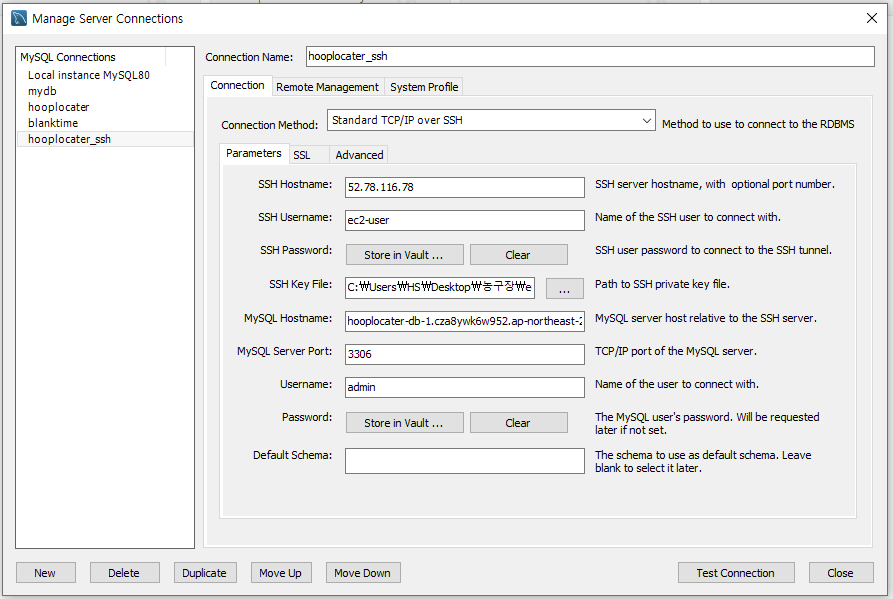Click the SSH Key File path field
The width and height of the screenshot is (893, 599).
pyautogui.click(x=440, y=288)
